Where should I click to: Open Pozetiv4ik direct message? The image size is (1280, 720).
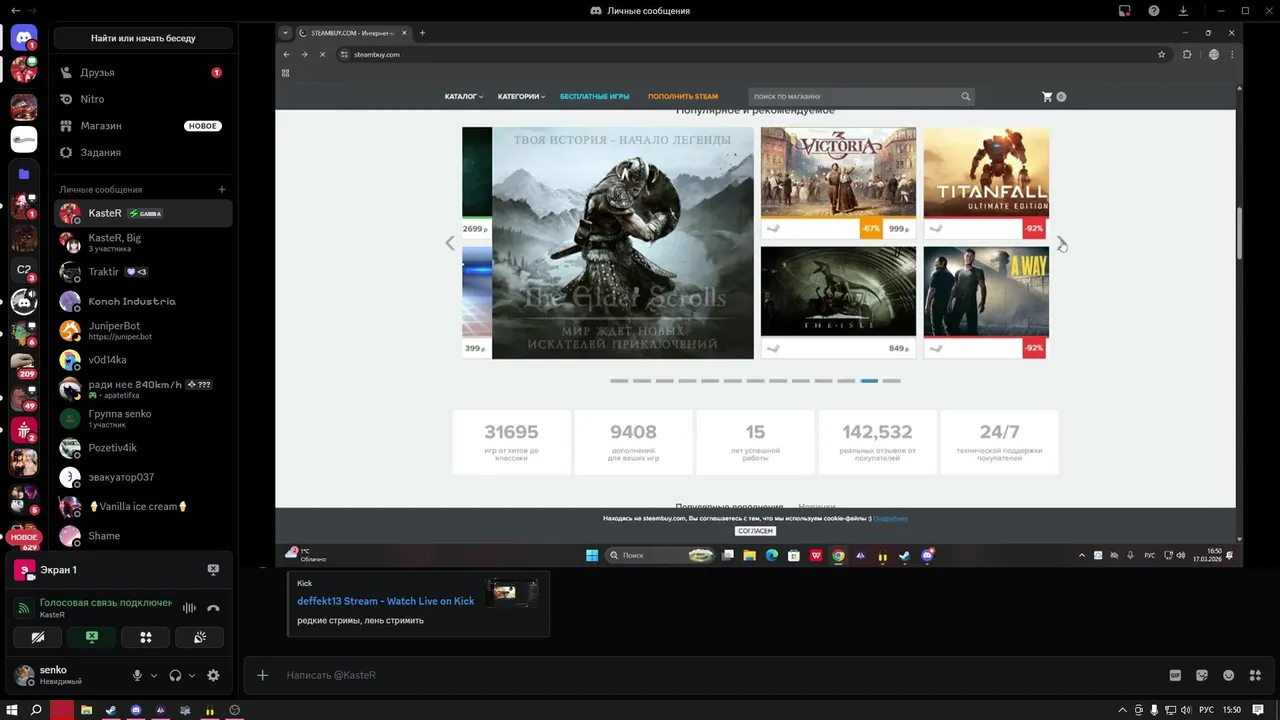(x=144, y=448)
